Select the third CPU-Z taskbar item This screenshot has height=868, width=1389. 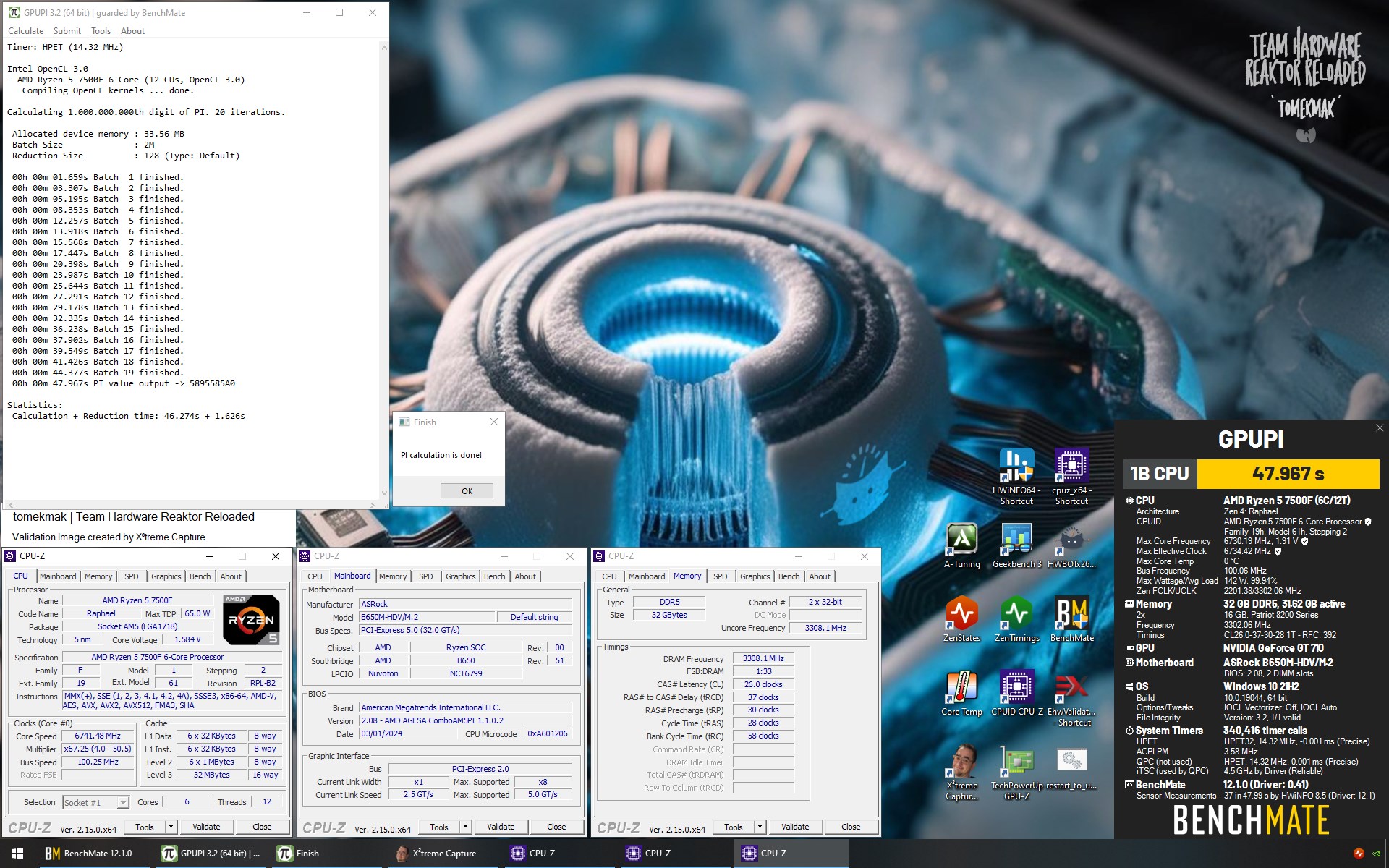coord(790,854)
